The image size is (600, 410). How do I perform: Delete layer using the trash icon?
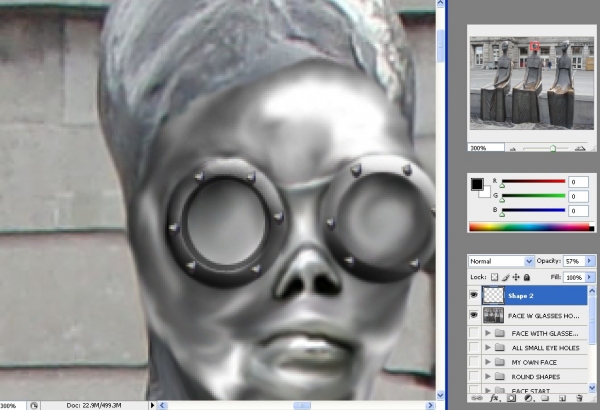coord(579,398)
